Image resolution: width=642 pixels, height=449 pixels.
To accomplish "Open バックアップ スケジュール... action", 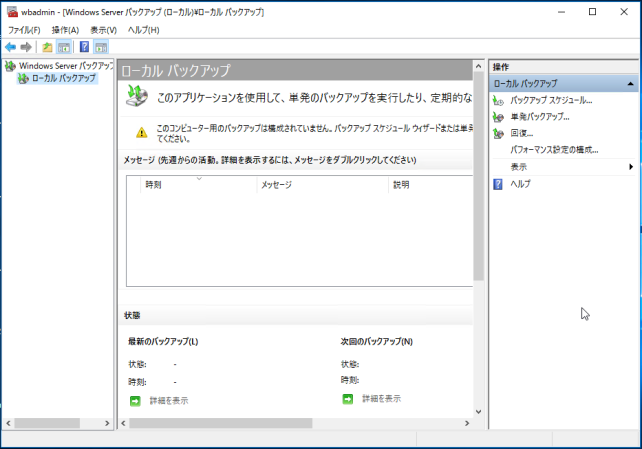I will [551, 100].
